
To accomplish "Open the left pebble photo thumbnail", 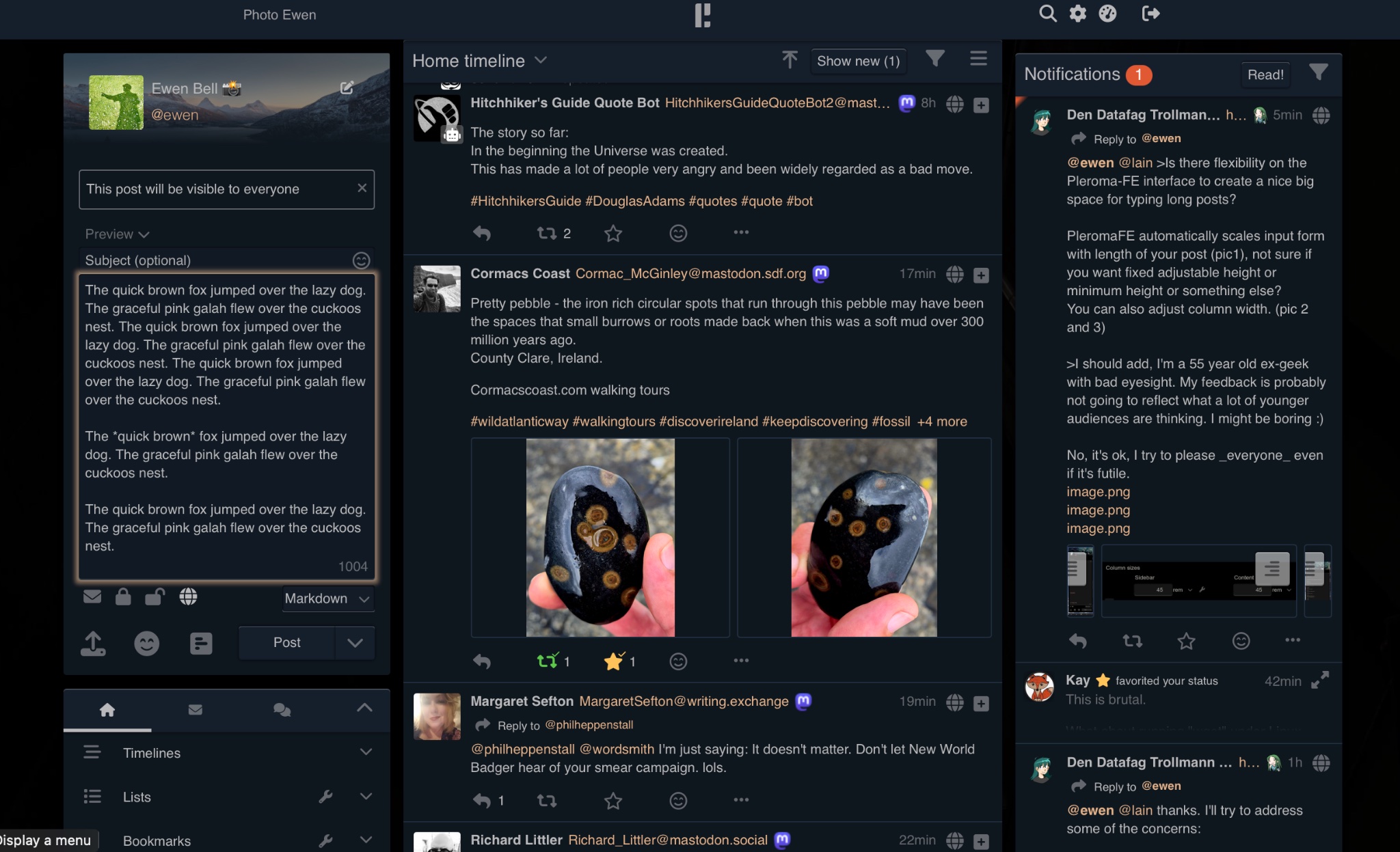I will click(x=600, y=538).
